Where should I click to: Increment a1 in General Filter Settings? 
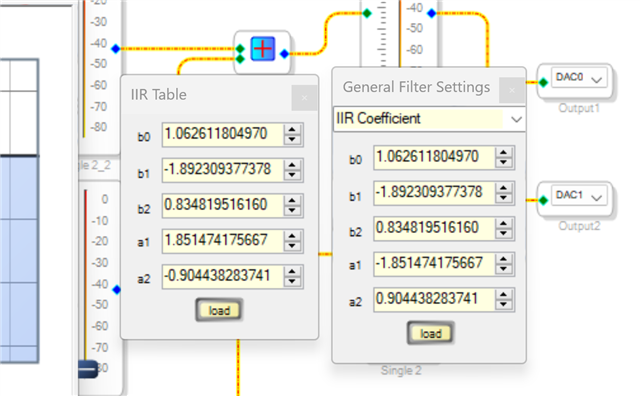[504, 259]
